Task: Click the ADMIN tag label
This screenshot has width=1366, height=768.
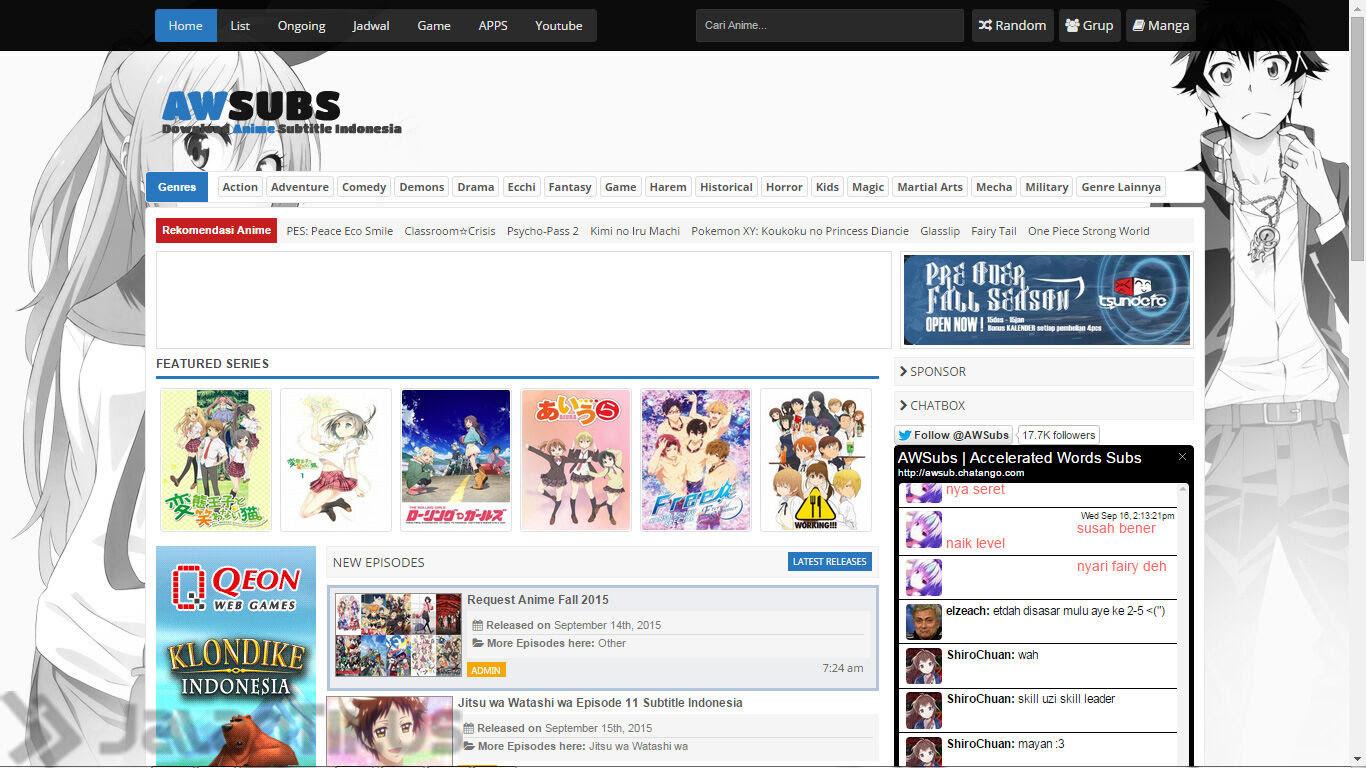Action: pos(486,670)
